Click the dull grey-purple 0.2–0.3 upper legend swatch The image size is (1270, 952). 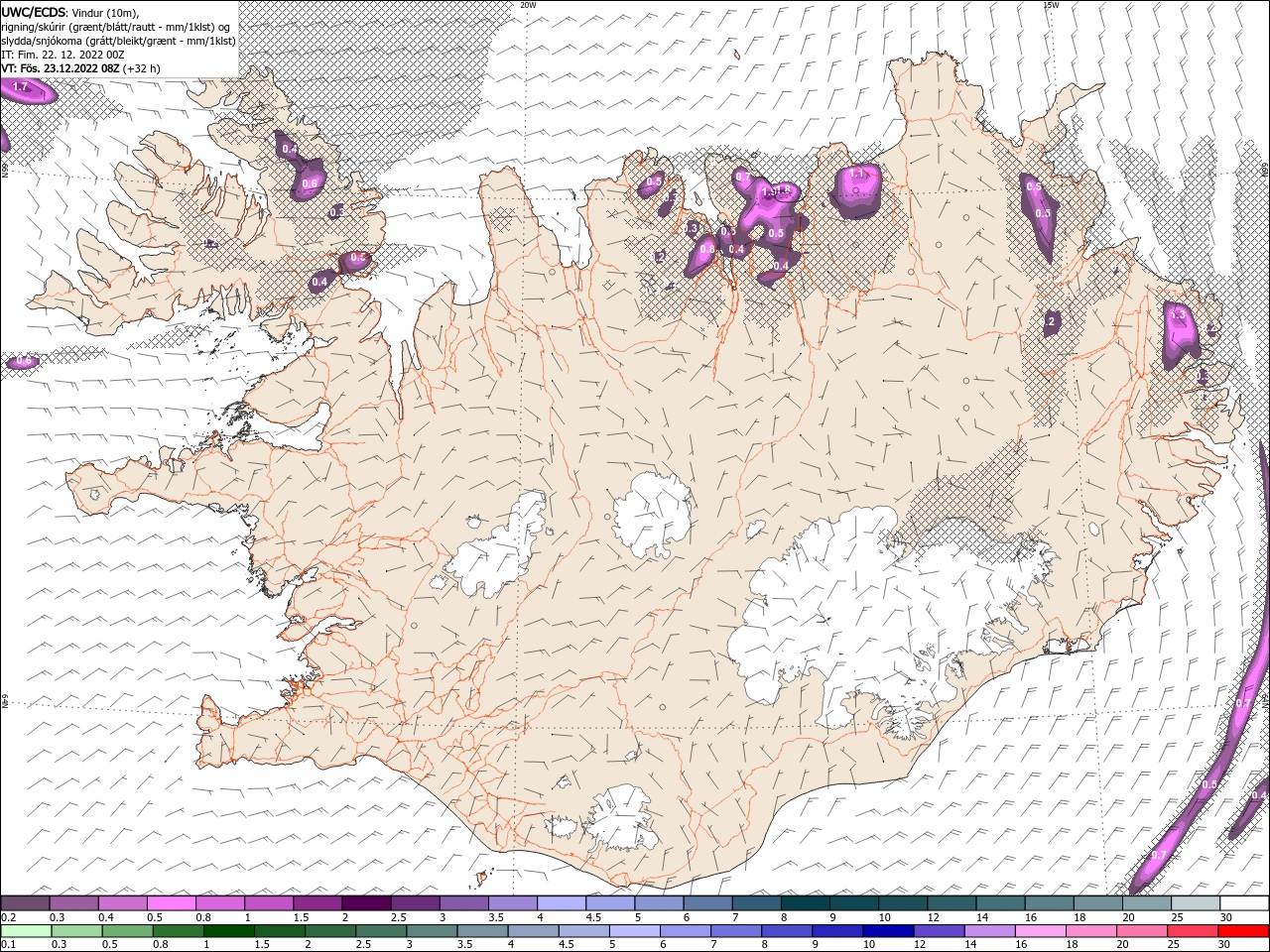[x=26, y=903]
